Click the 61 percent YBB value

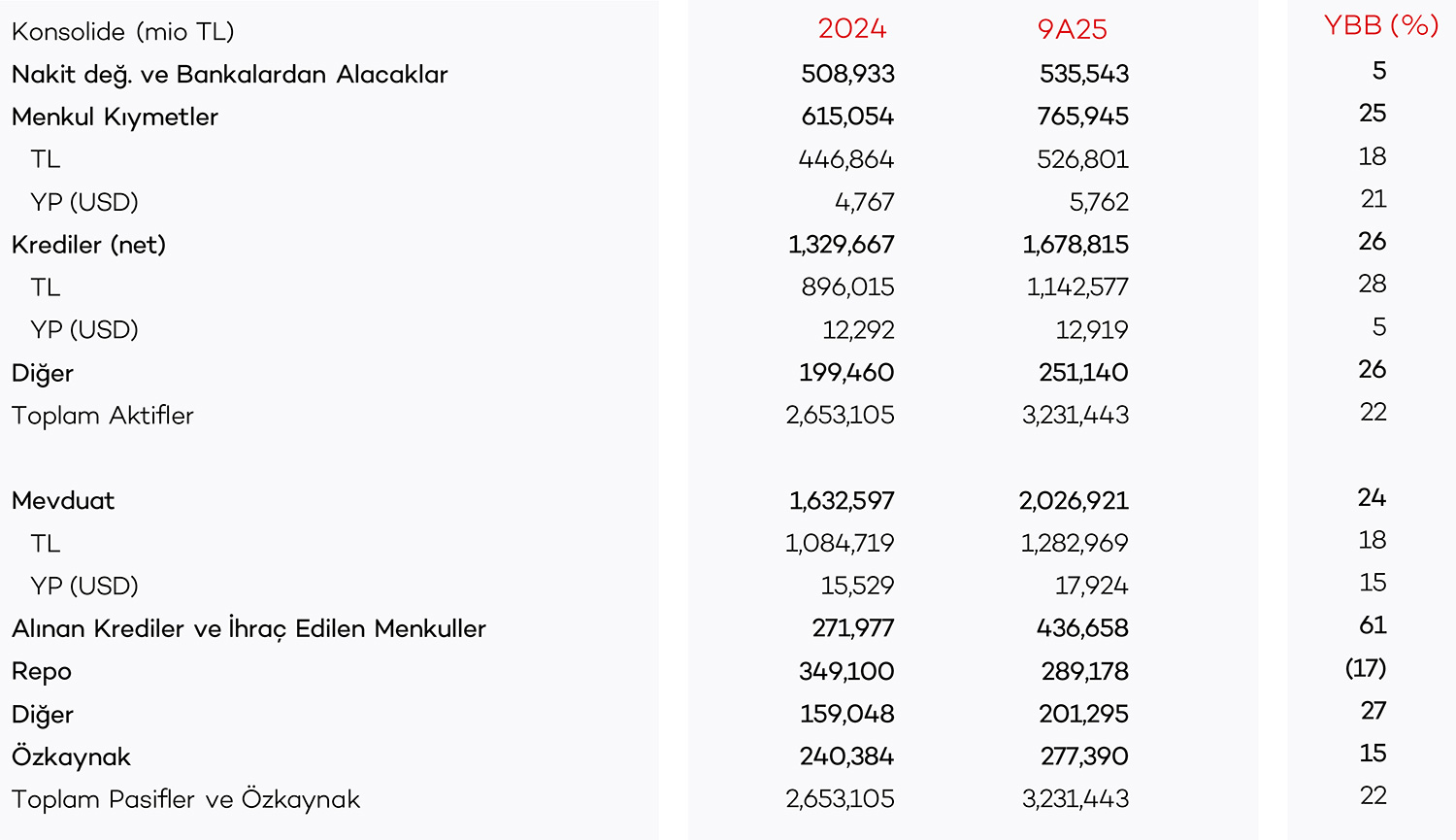pos(1373,625)
